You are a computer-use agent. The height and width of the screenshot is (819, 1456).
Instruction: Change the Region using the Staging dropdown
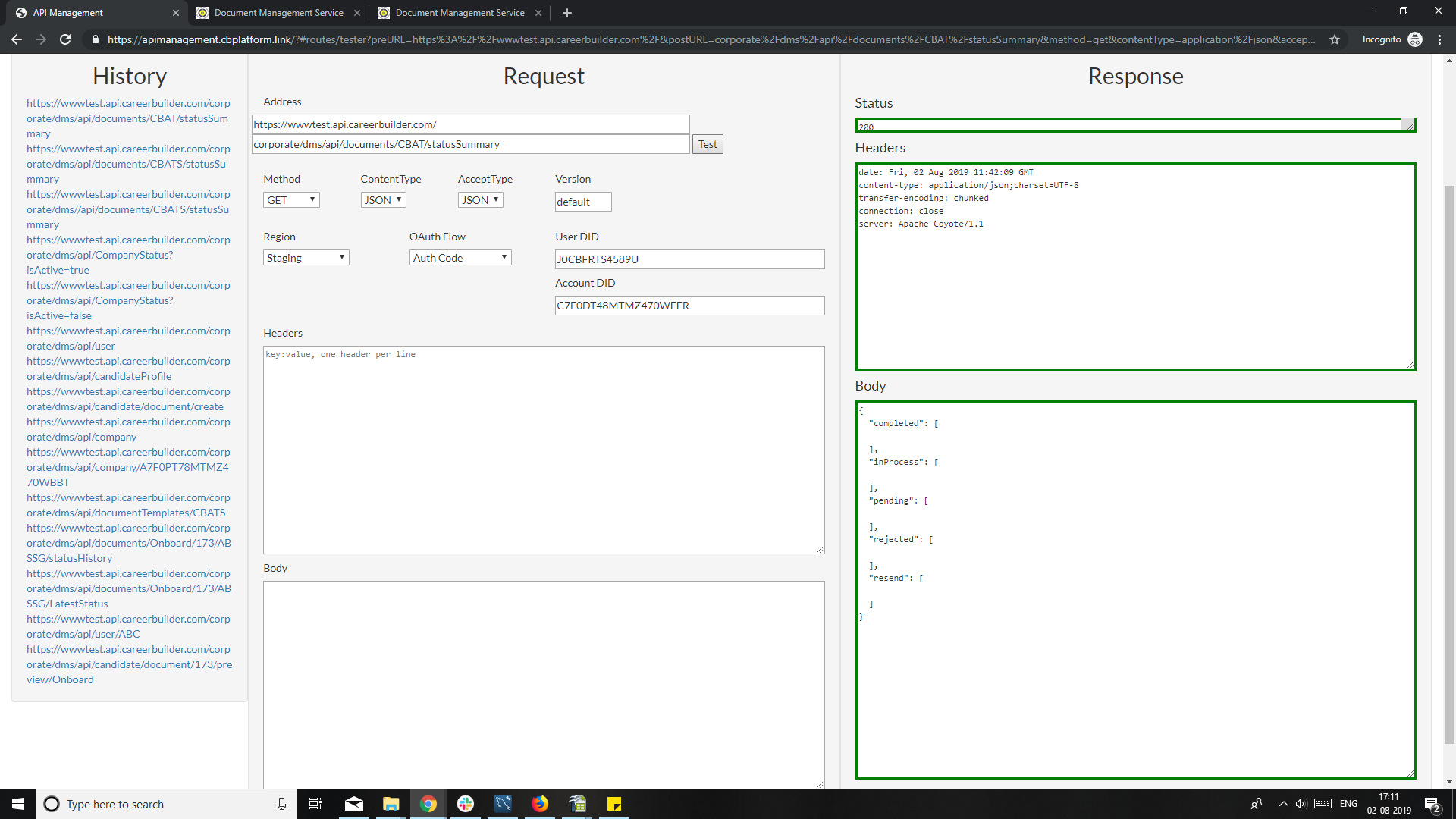click(306, 257)
